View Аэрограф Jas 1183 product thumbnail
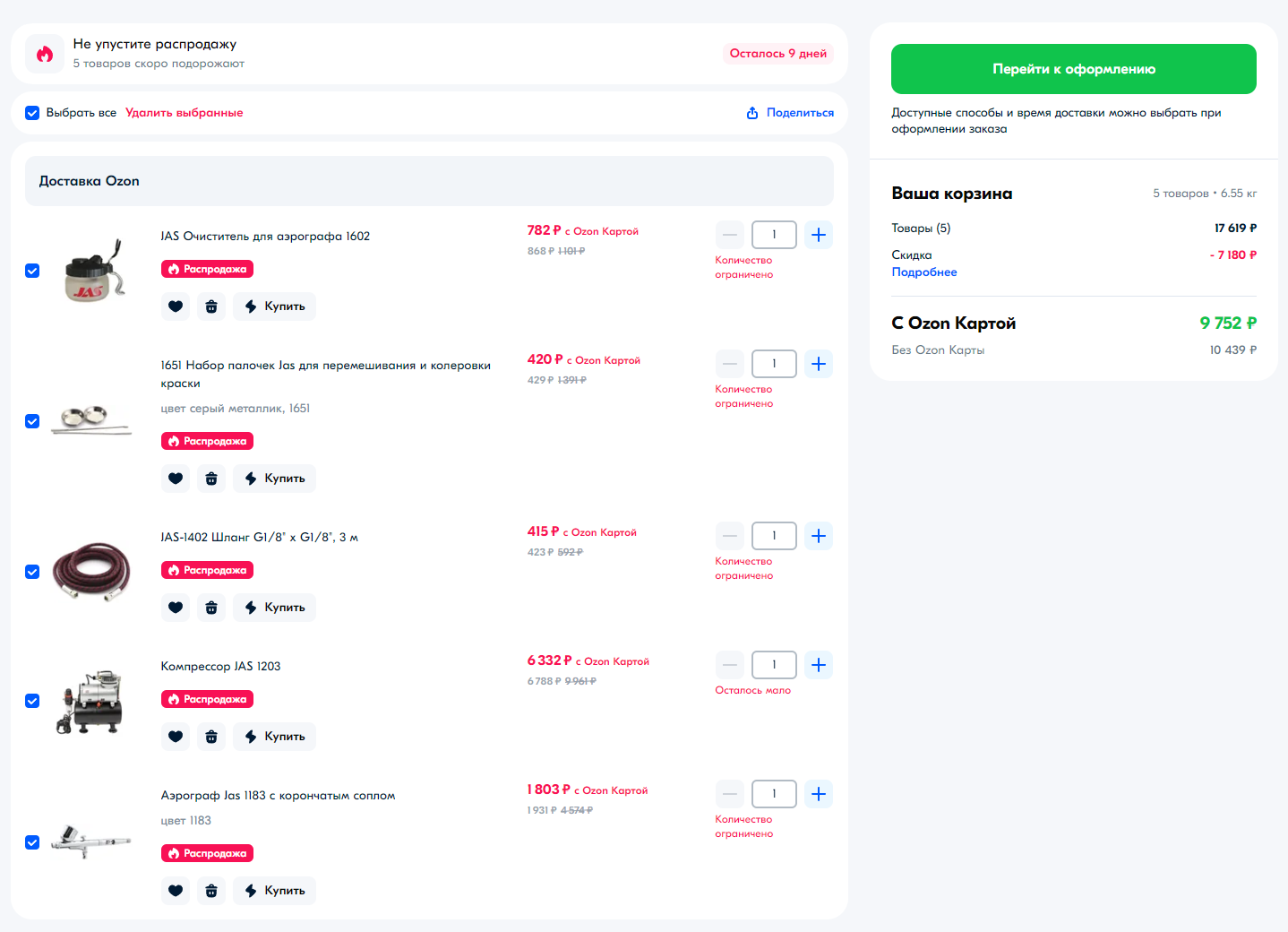 click(x=92, y=842)
